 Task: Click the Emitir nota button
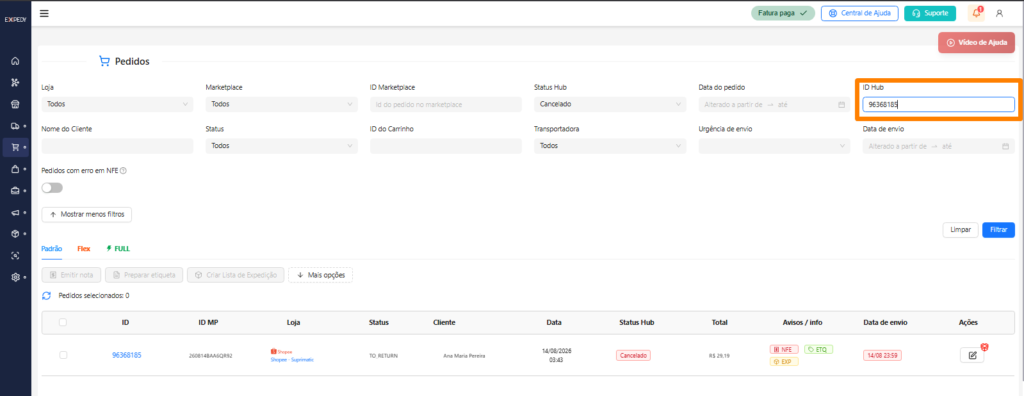[x=71, y=275]
